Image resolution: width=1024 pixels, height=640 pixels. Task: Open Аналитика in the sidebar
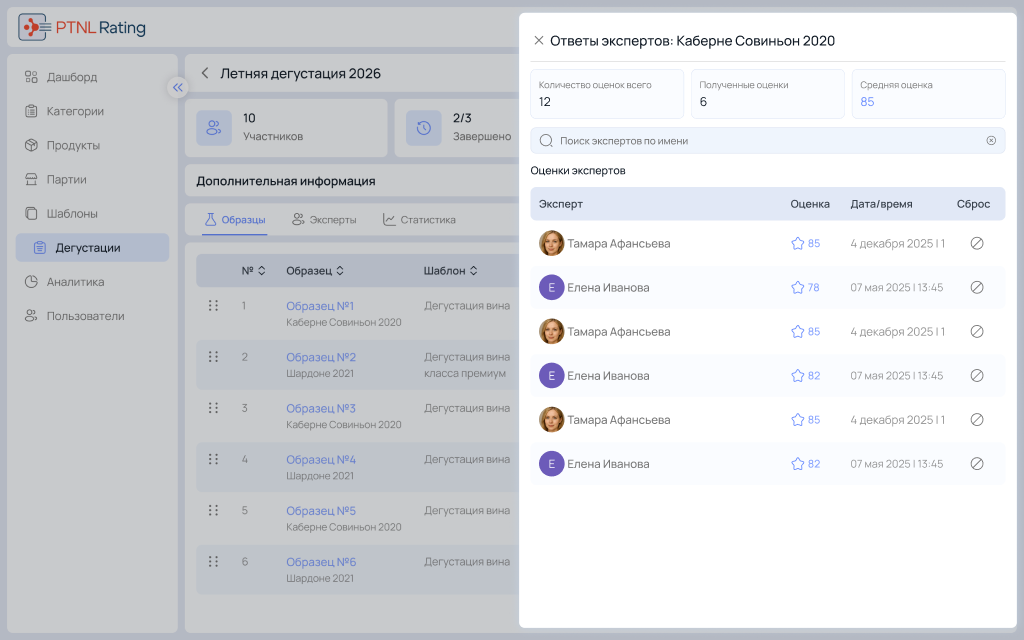[x=75, y=282]
